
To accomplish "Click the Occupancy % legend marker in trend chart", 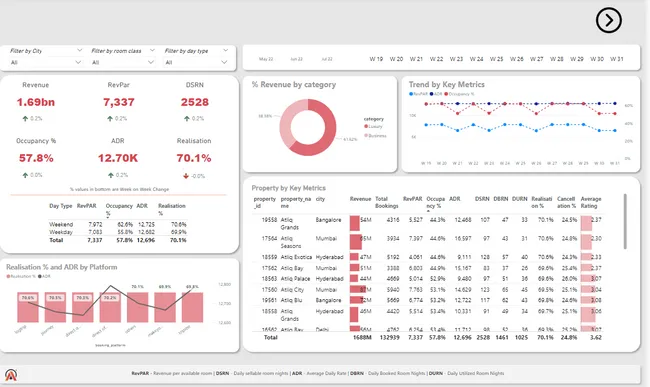I will pos(446,94).
